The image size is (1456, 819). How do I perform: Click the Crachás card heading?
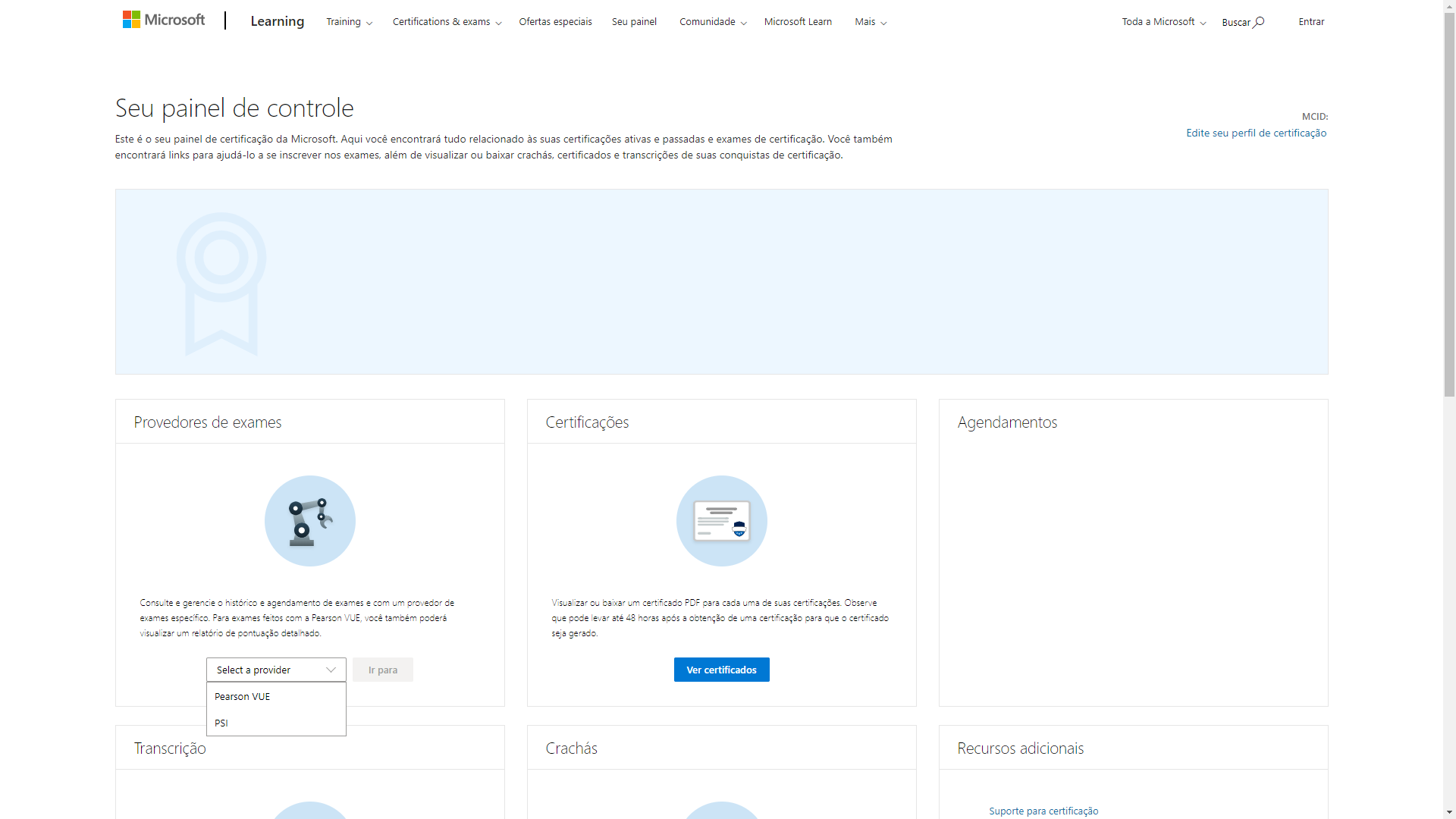pos(572,748)
